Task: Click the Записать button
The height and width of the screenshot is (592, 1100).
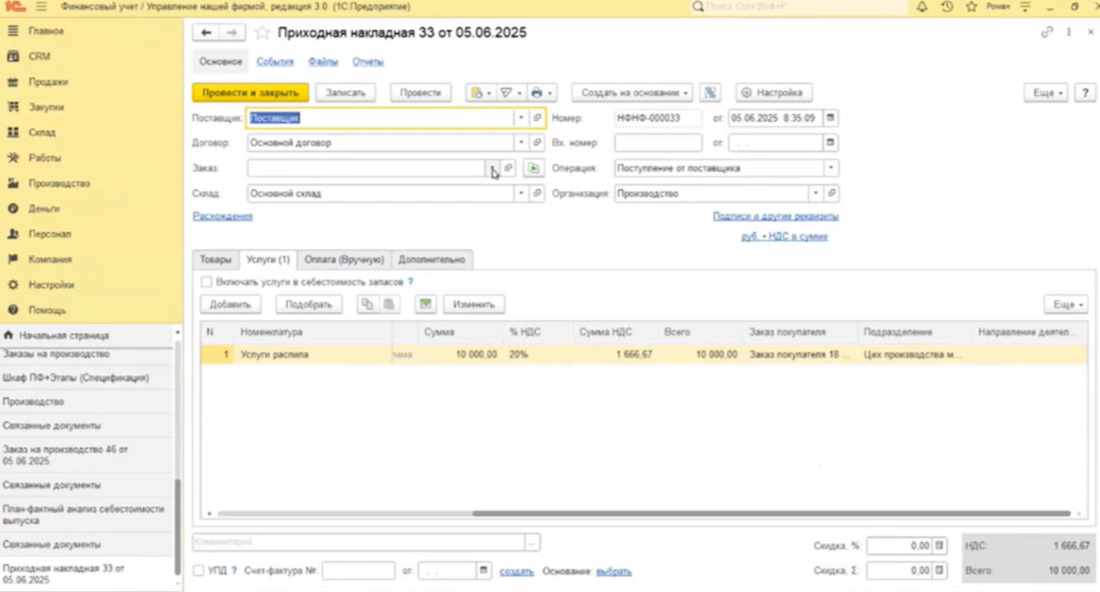Action: point(346,93)
